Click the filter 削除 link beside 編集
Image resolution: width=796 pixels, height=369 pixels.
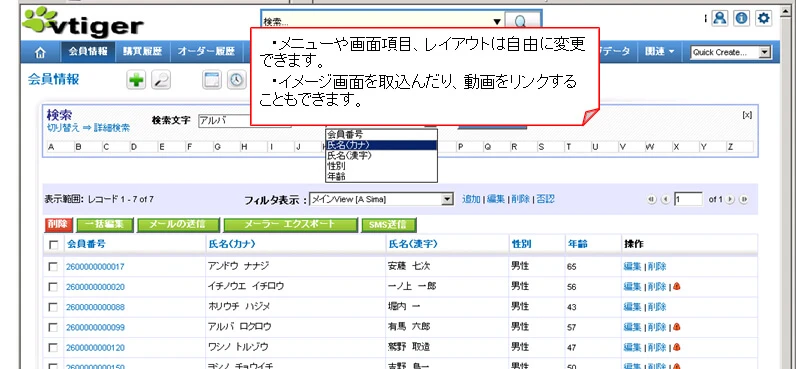[520, 199]
